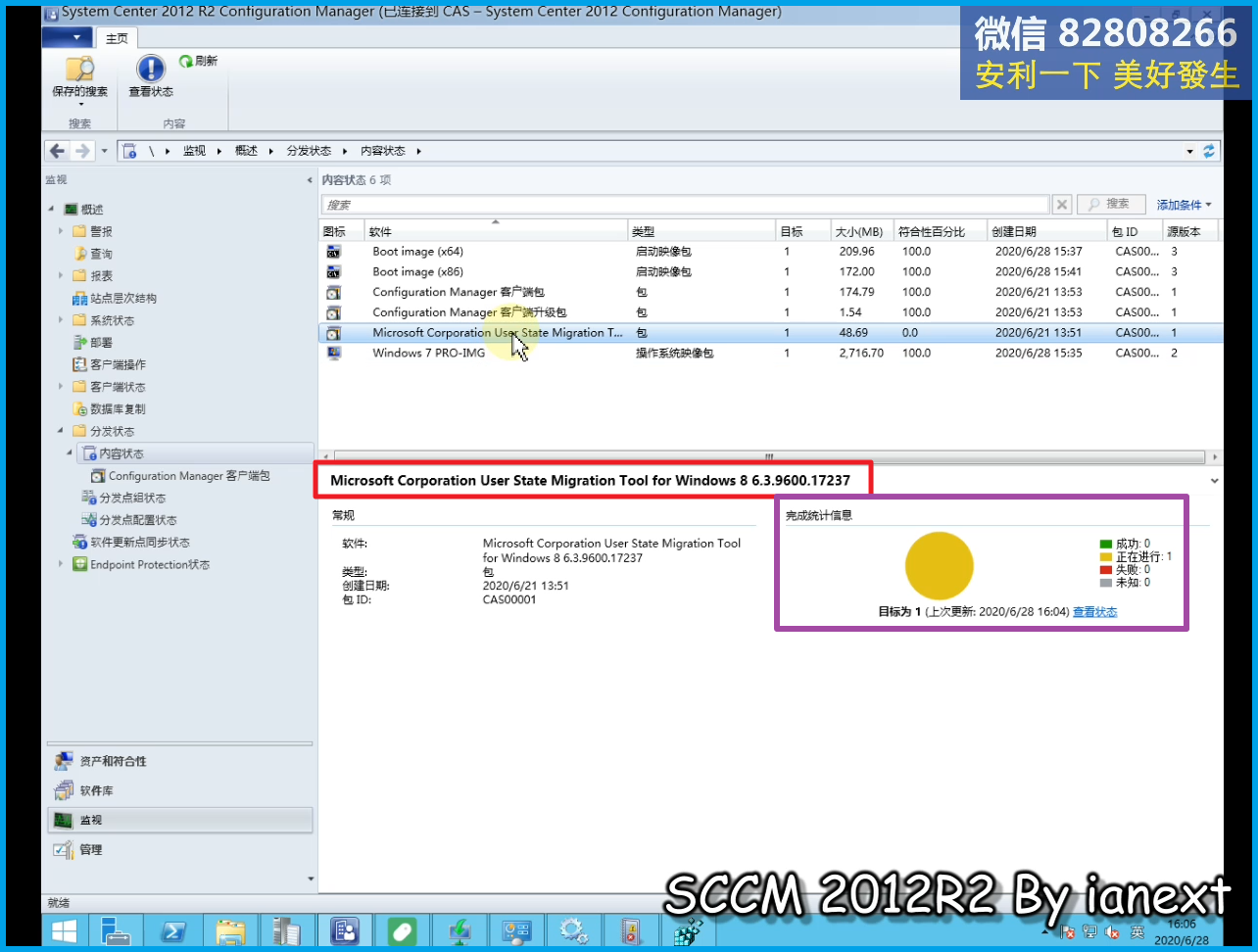Screen dimensions: 1258x952
Task: Select 数据库复制 in navigation tree
Action: click(109, 409)
